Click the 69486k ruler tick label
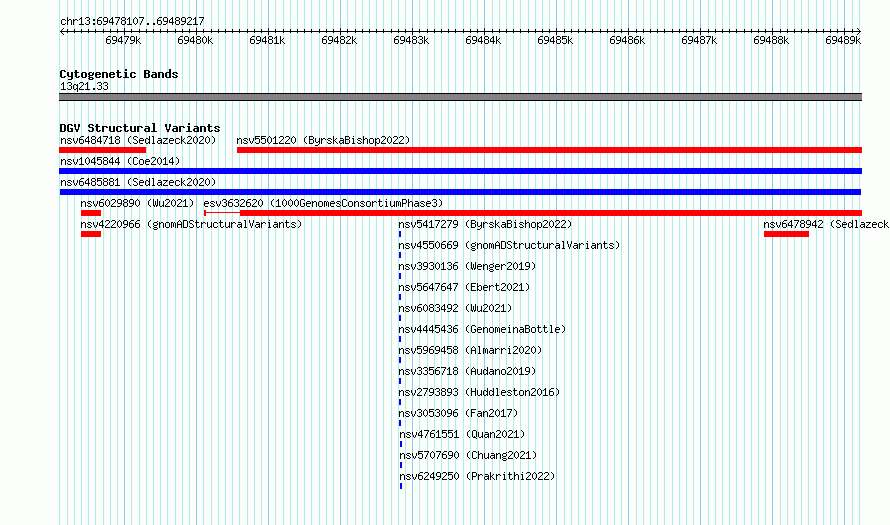 click(627, 40)
